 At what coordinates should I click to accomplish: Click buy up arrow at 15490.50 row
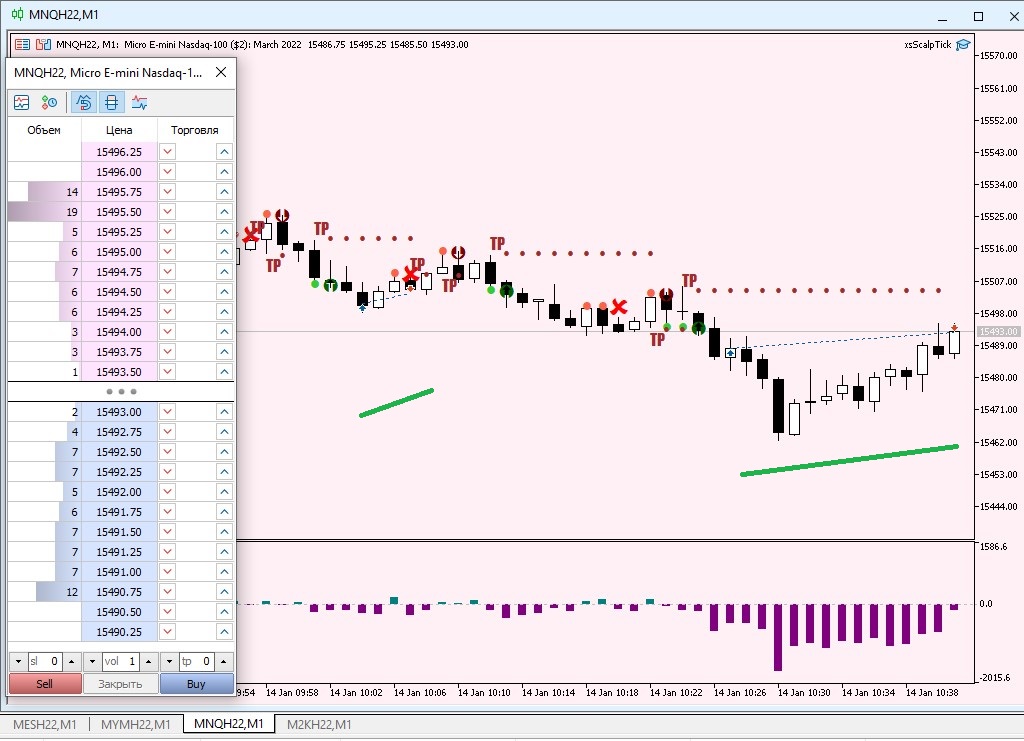224,612
